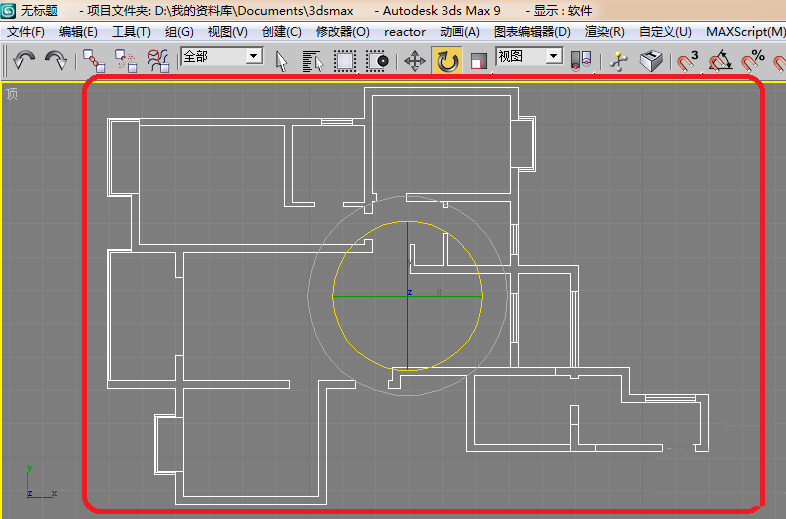Viewport: 786px width, 519px height.
Task: Activate the Select Object arrow tool
Action: pos(281,61)
